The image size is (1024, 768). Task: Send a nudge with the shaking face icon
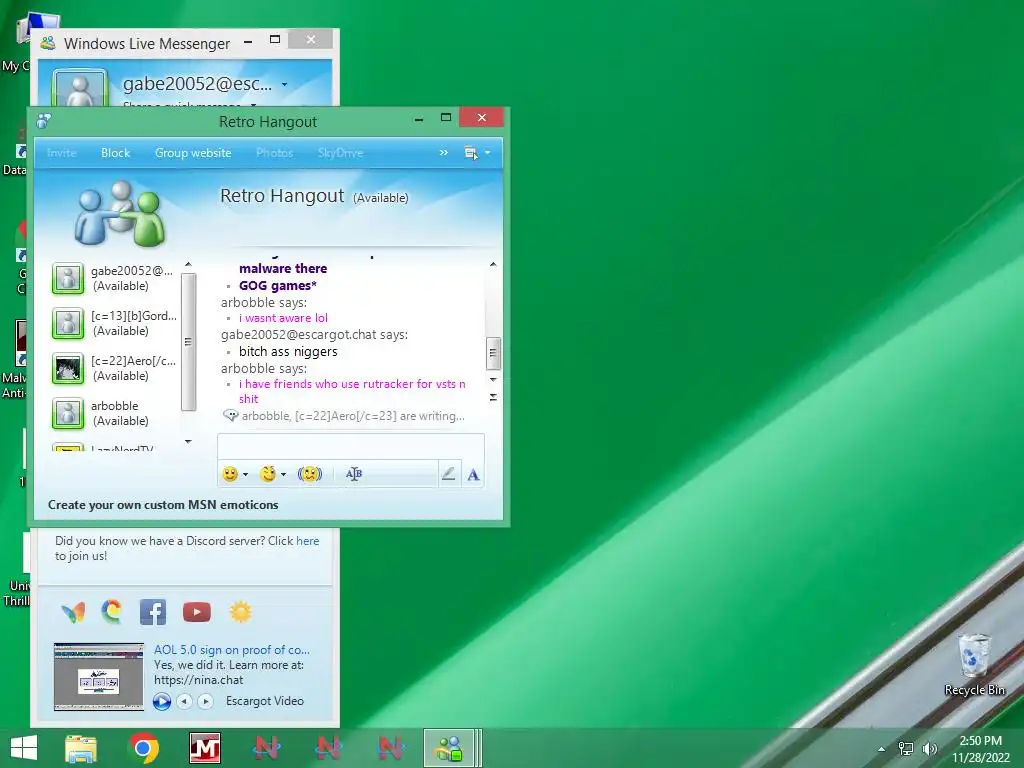click(x=310, y=474)
